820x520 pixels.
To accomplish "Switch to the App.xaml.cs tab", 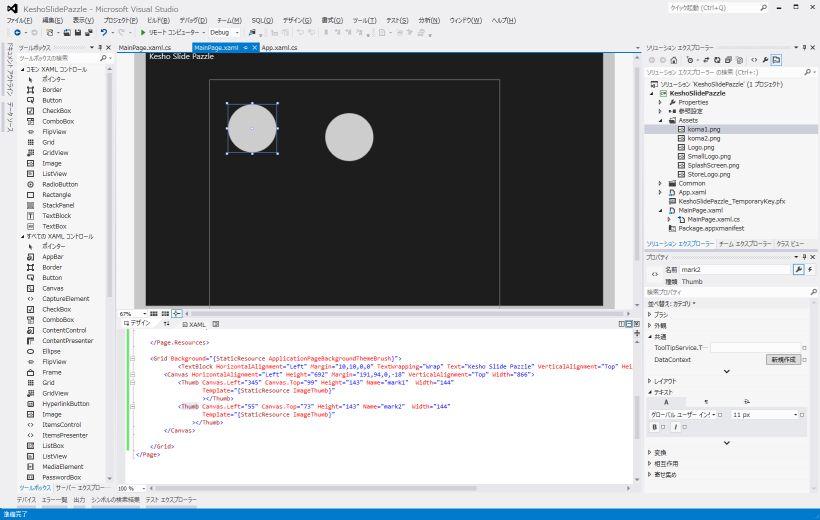I will tap(279, 47).
